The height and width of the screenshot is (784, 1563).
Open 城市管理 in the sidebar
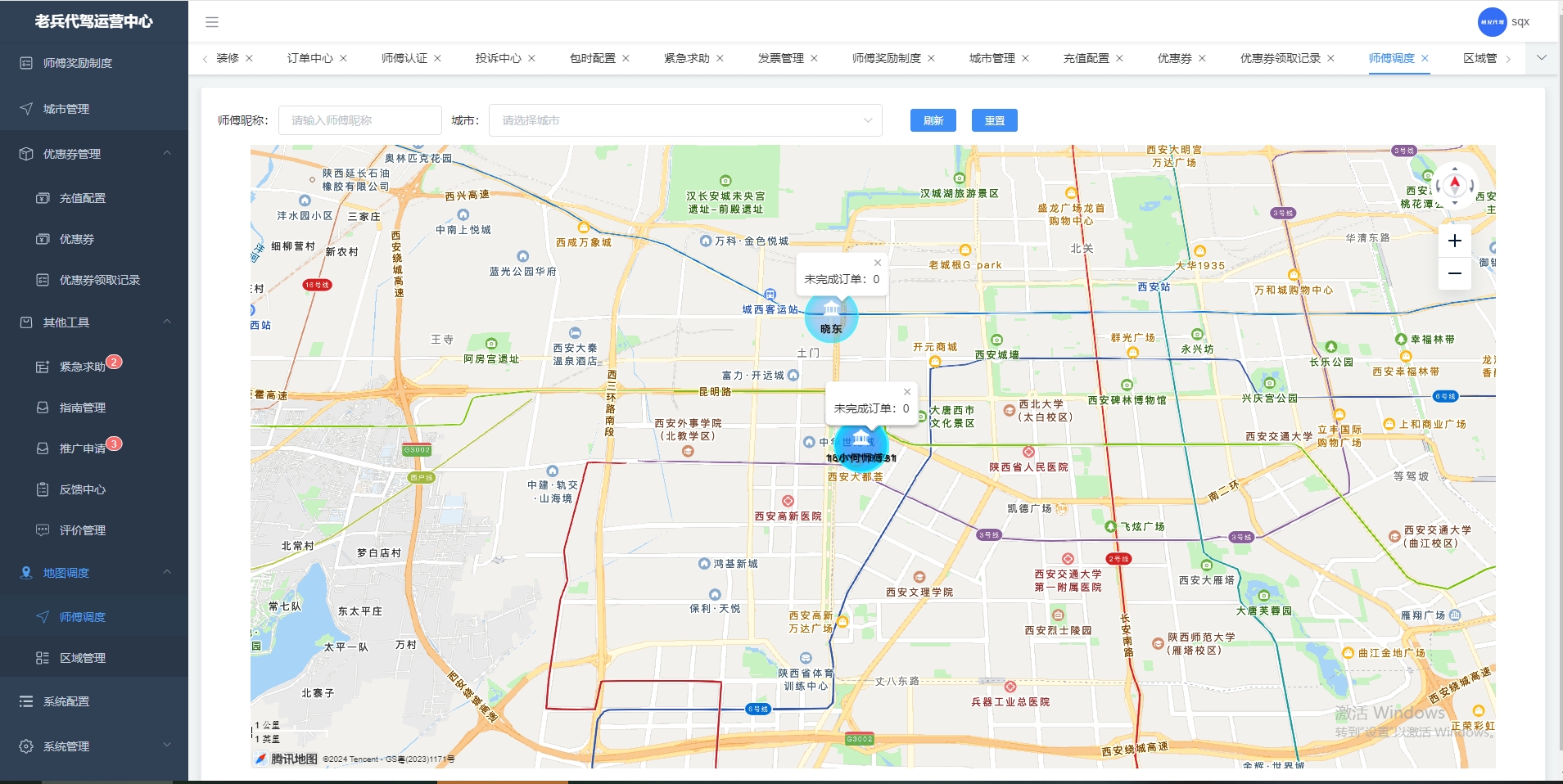coord(94,109)
